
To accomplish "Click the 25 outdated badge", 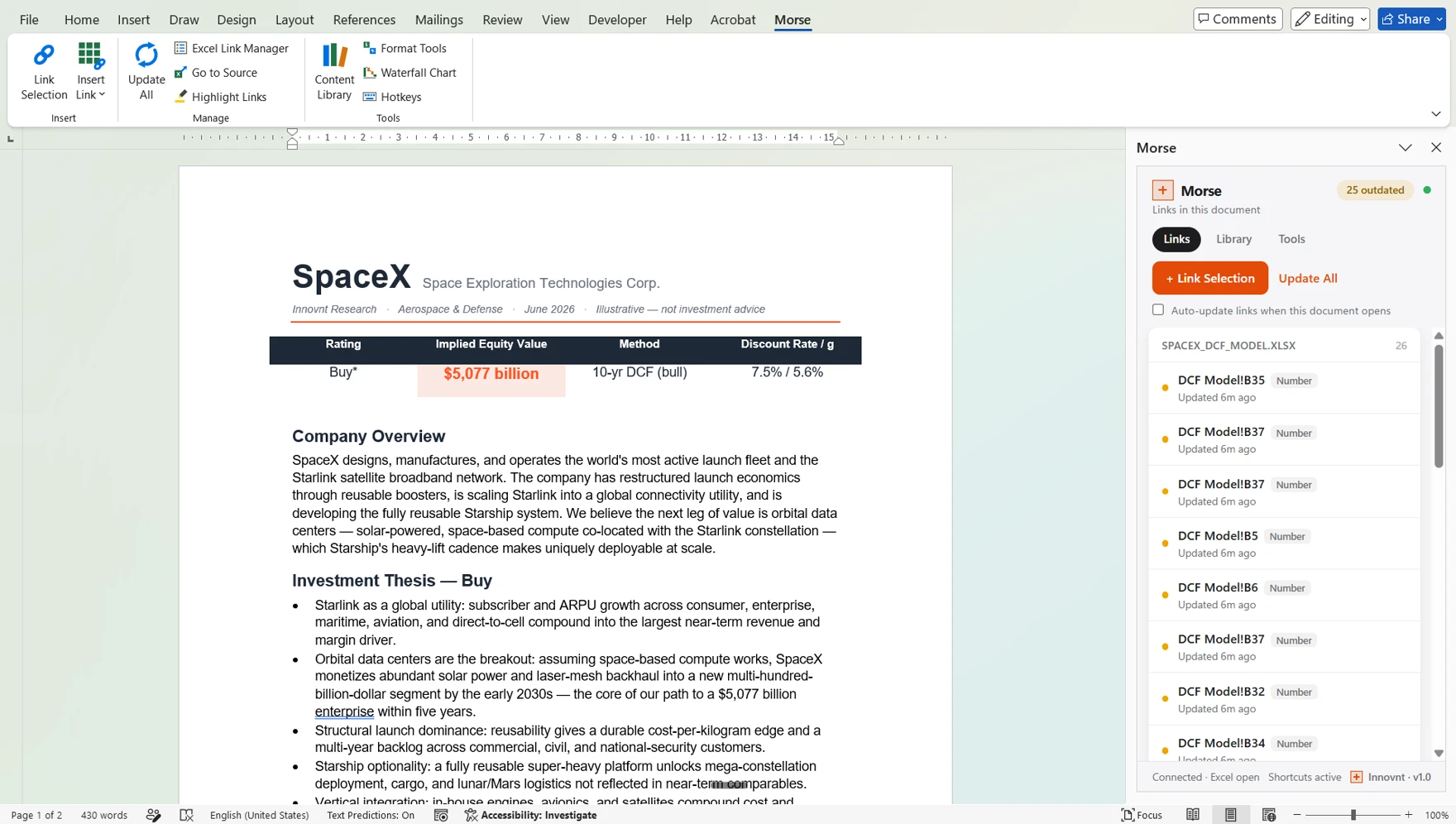I will [x=1375, y=190].
